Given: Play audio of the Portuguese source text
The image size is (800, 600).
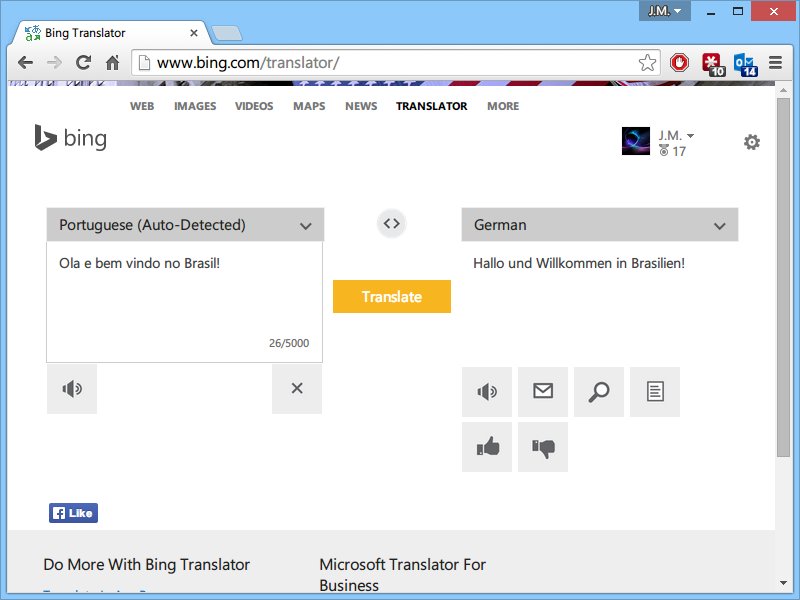Looking at the screenshot, I should pyautogui.click(x=72, y=389).
